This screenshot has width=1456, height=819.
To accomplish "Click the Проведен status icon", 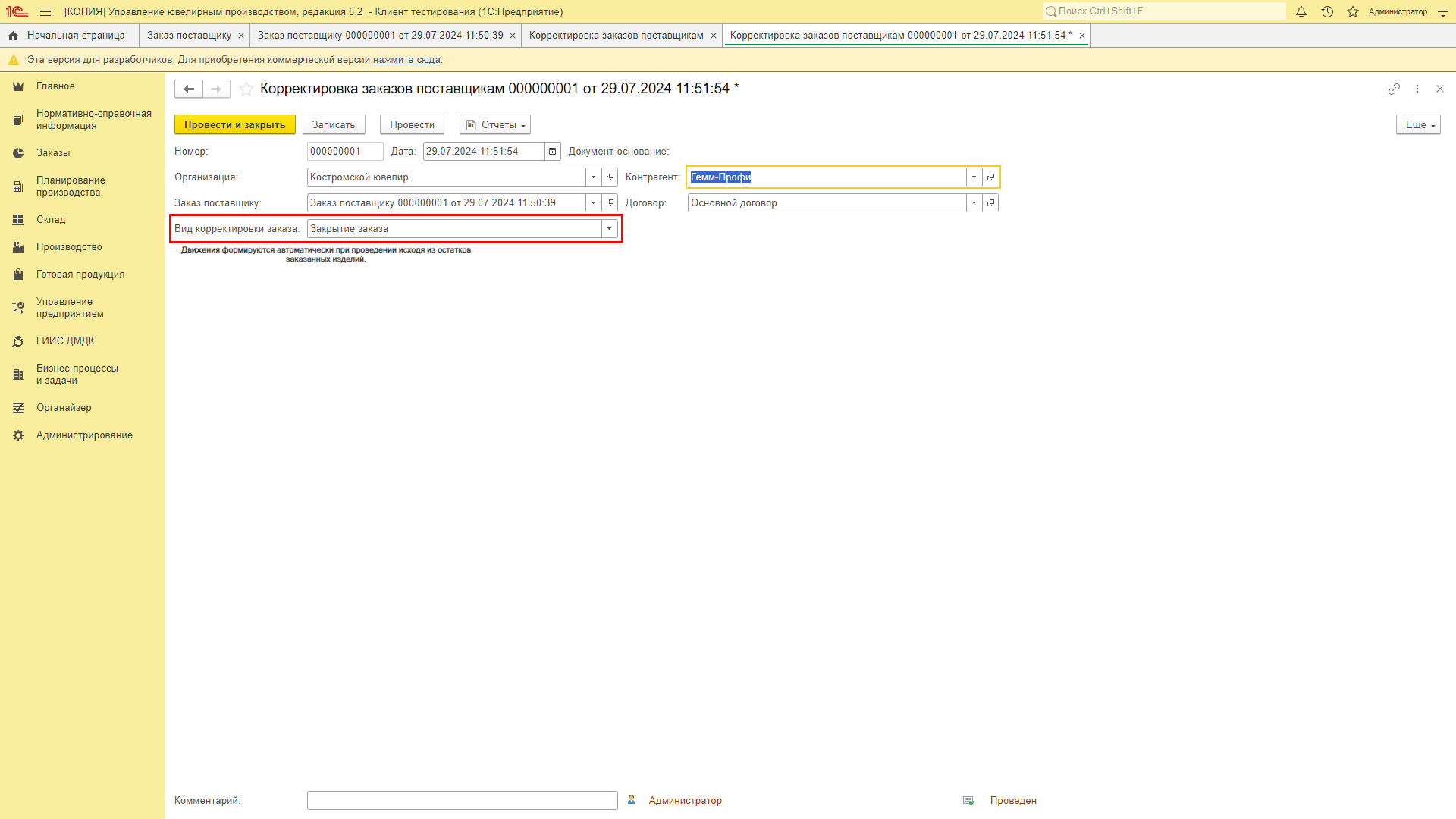I will pyautogui.click(x=968, y=801).
